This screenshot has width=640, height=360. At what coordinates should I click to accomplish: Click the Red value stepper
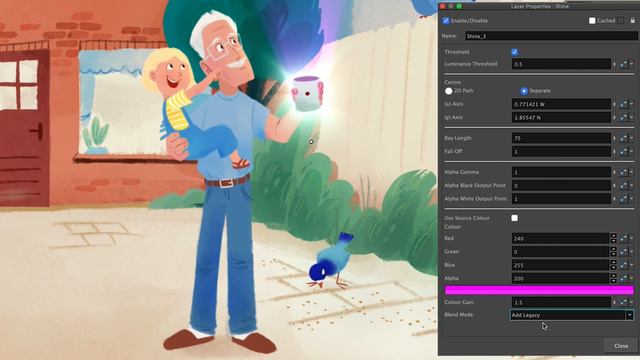click(x=613, y=238)
